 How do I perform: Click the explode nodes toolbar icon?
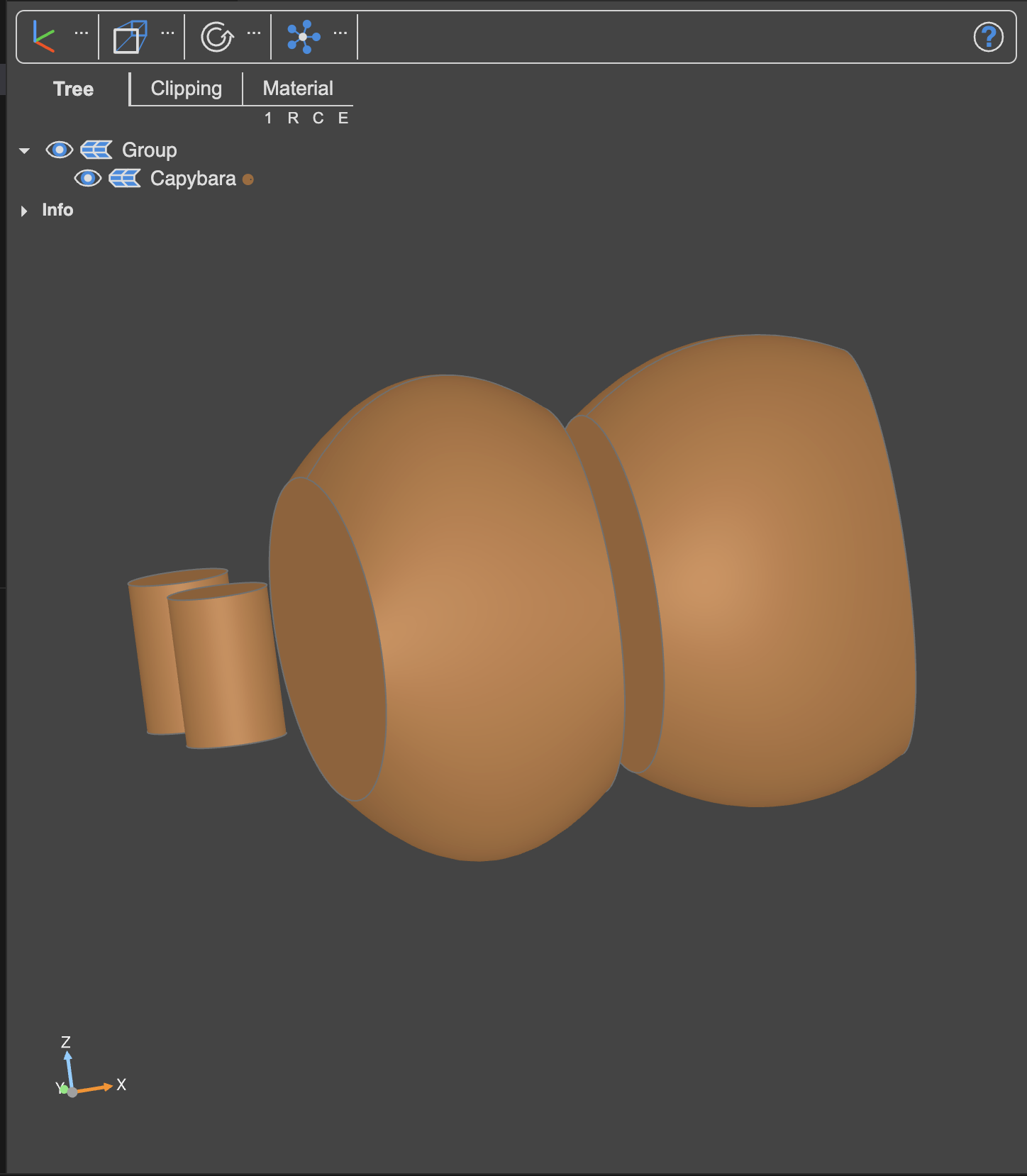tap(304, 37)
